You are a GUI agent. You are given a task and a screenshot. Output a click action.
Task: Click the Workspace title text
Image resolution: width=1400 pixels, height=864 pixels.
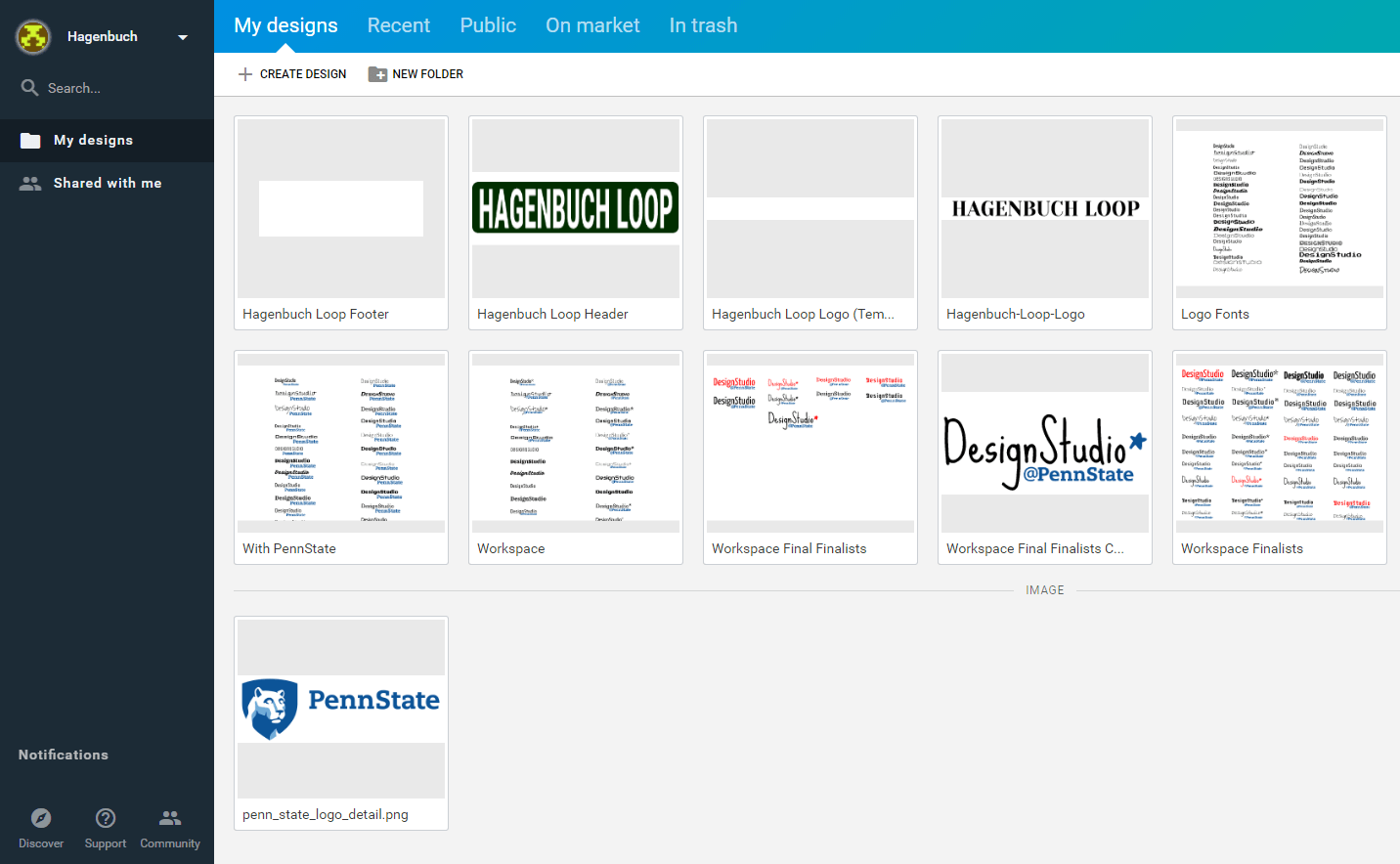click(511, 549)
